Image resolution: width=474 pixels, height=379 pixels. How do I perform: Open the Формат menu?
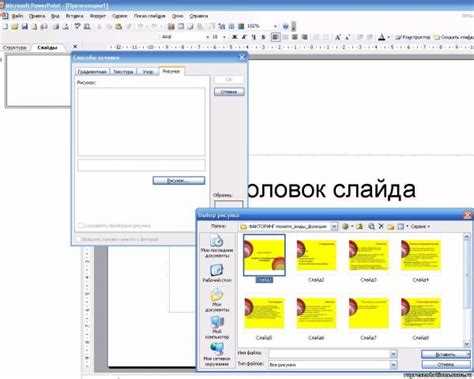point(98,16)
